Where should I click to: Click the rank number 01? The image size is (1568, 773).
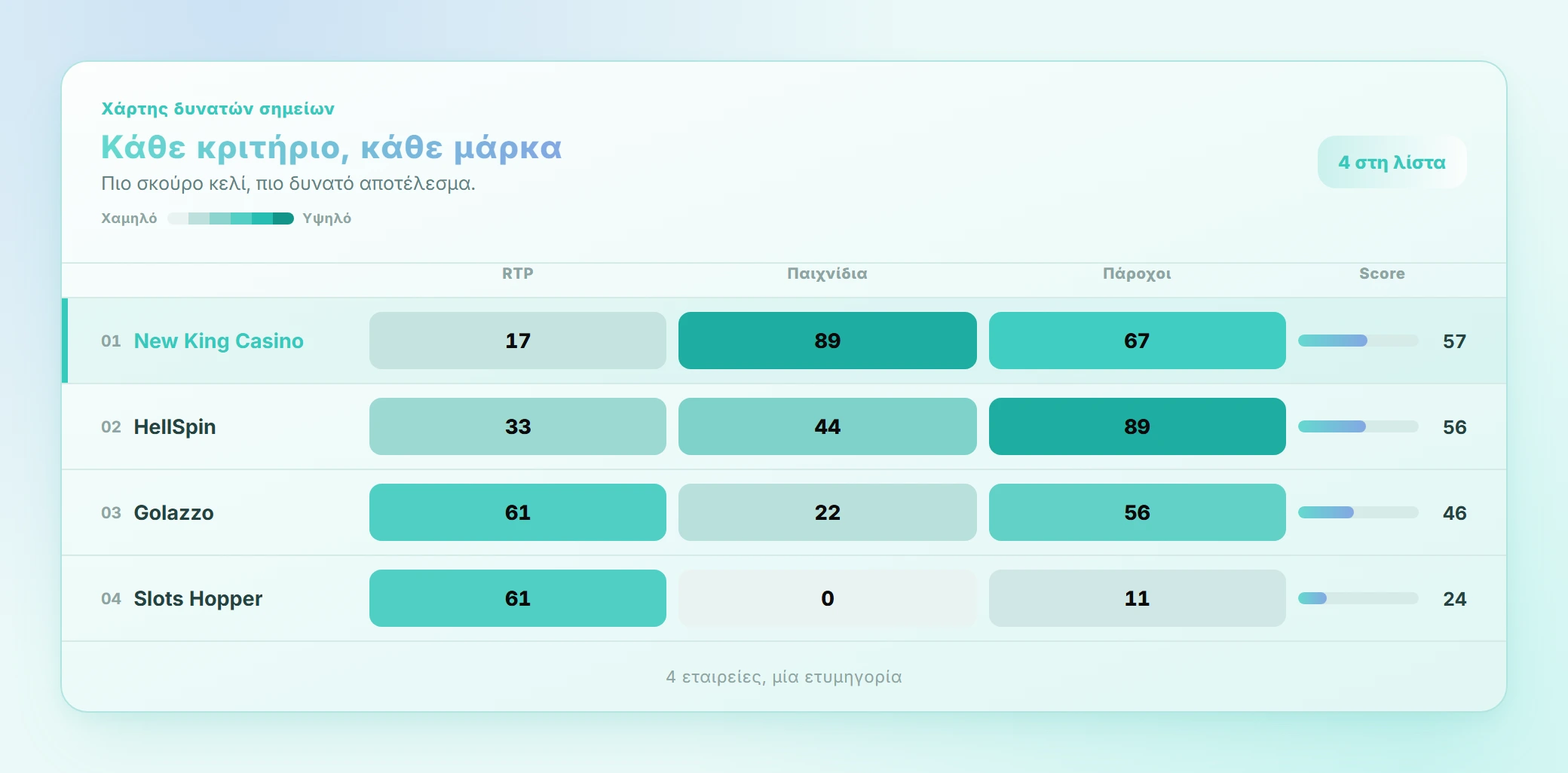pos(111,341)
